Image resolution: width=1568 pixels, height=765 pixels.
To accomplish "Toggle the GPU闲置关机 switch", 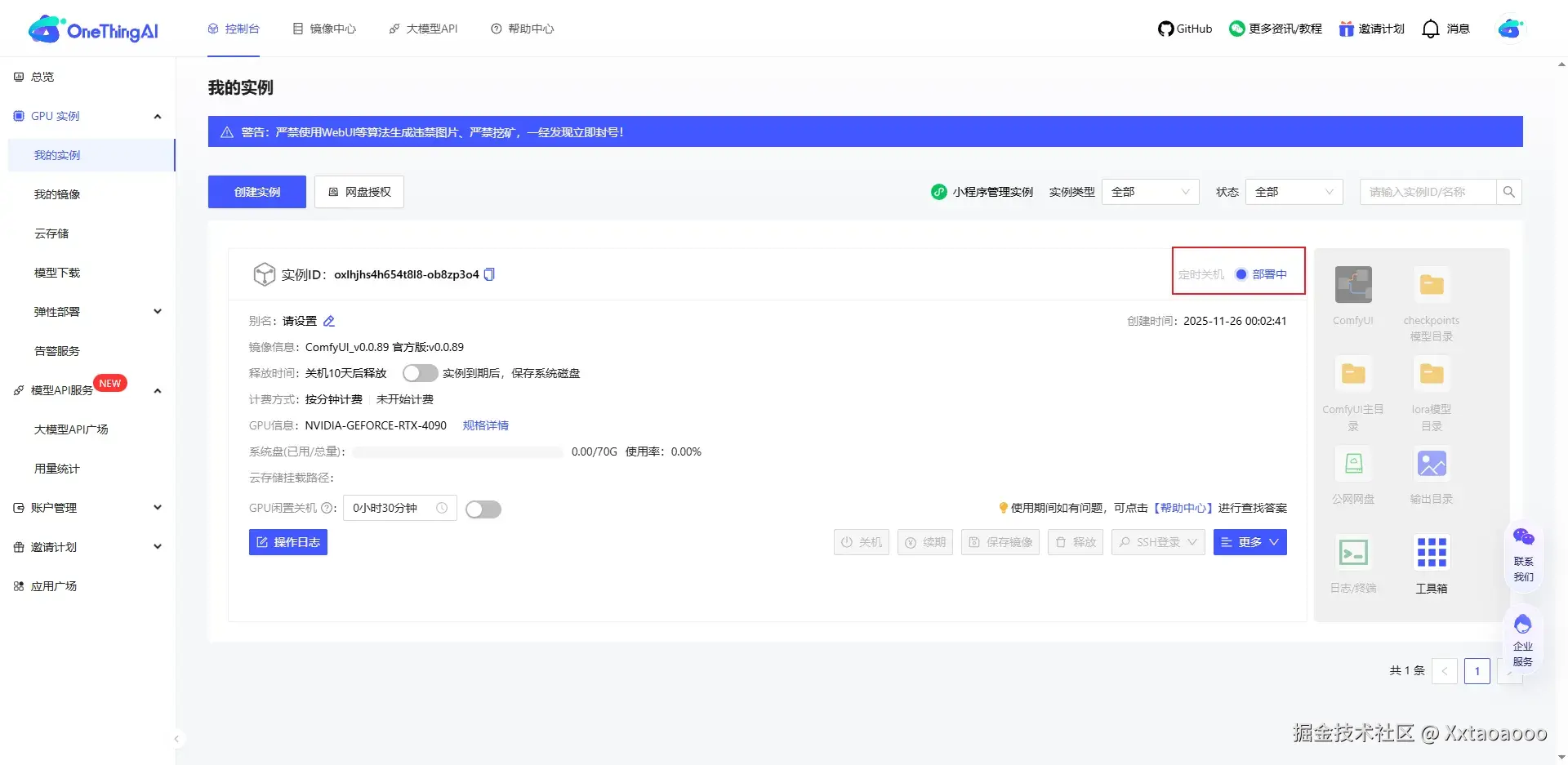I will click(483, 509).
